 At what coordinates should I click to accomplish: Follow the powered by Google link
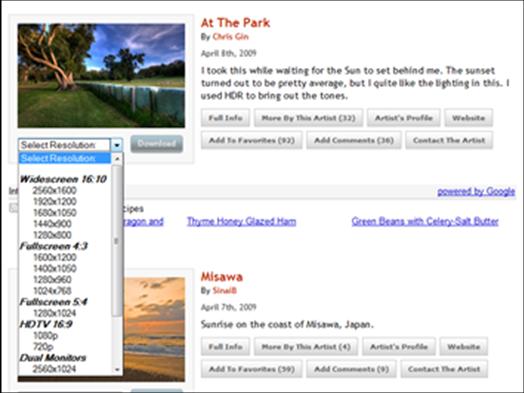coord(476,191)
